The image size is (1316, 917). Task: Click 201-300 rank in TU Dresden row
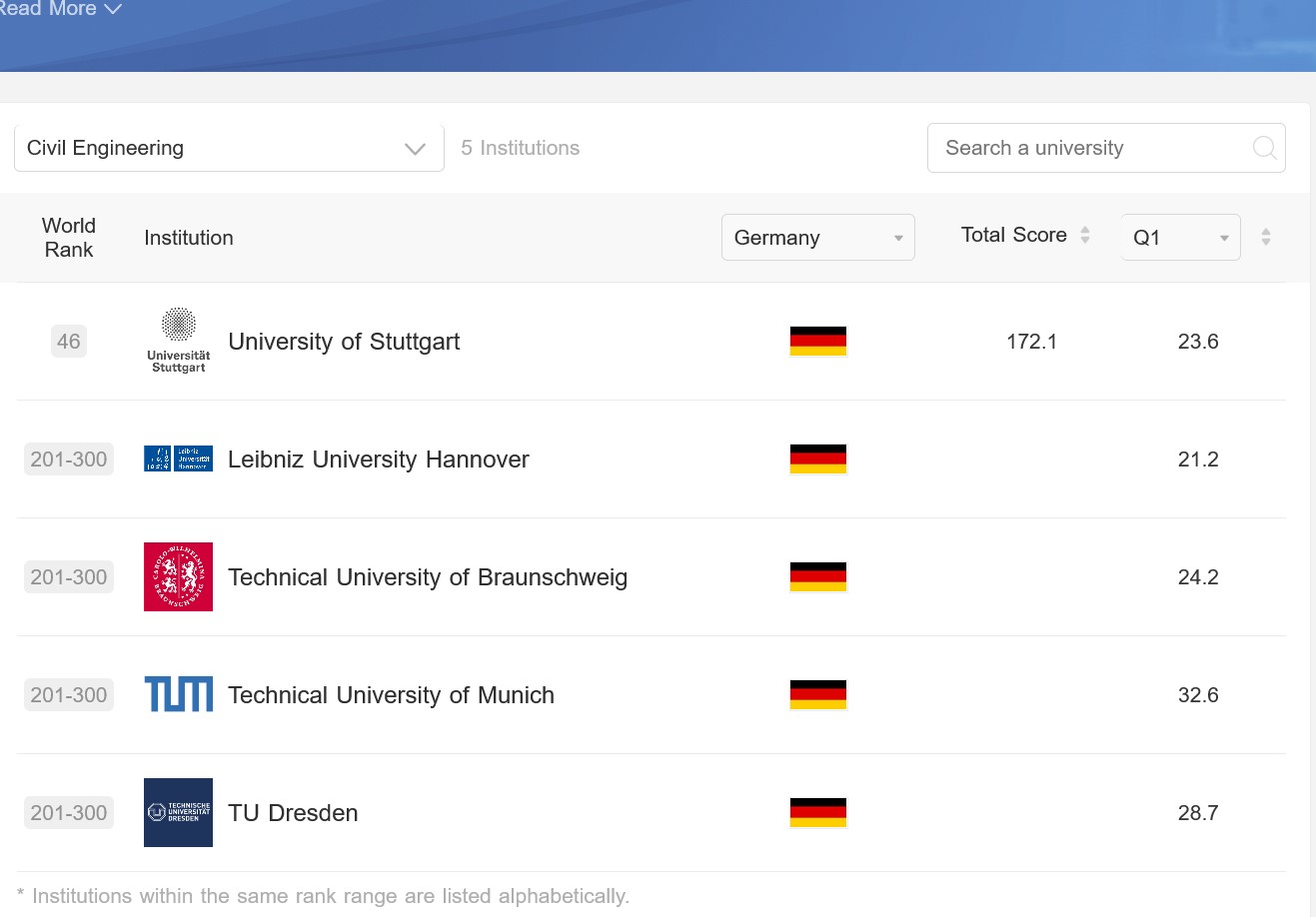[x=69, y=813]
